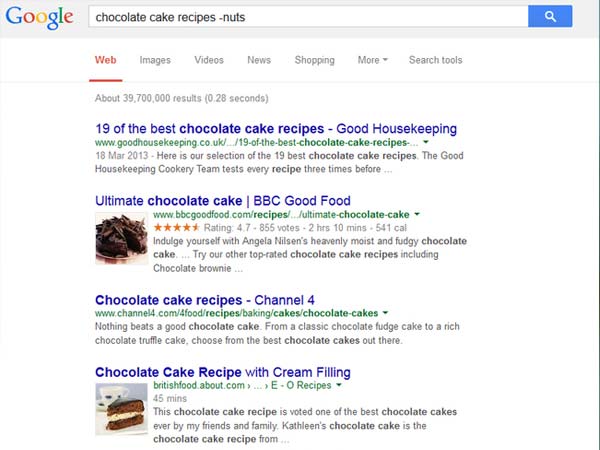Select the Web tab
The width and height of the screenshot is (600, 450).
pos(106,60)
